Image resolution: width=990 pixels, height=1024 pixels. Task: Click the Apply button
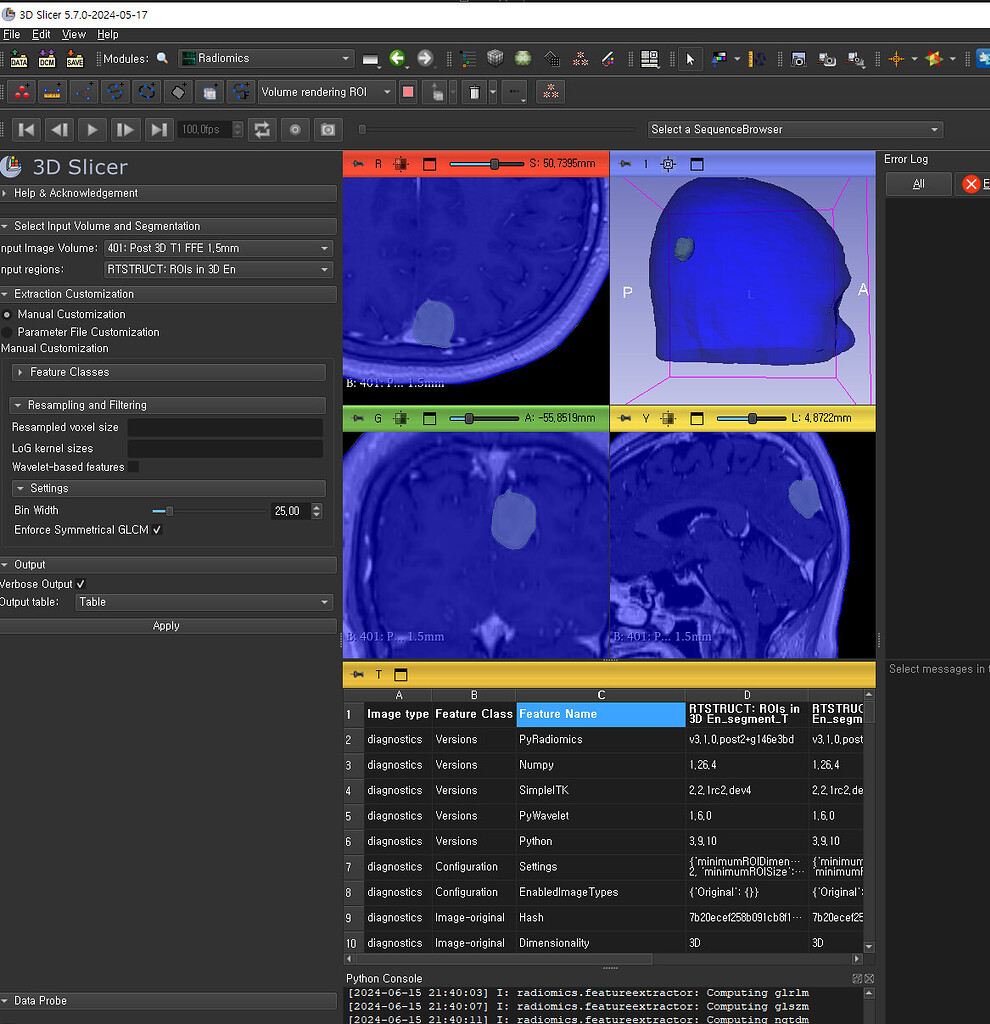(166, 626)
